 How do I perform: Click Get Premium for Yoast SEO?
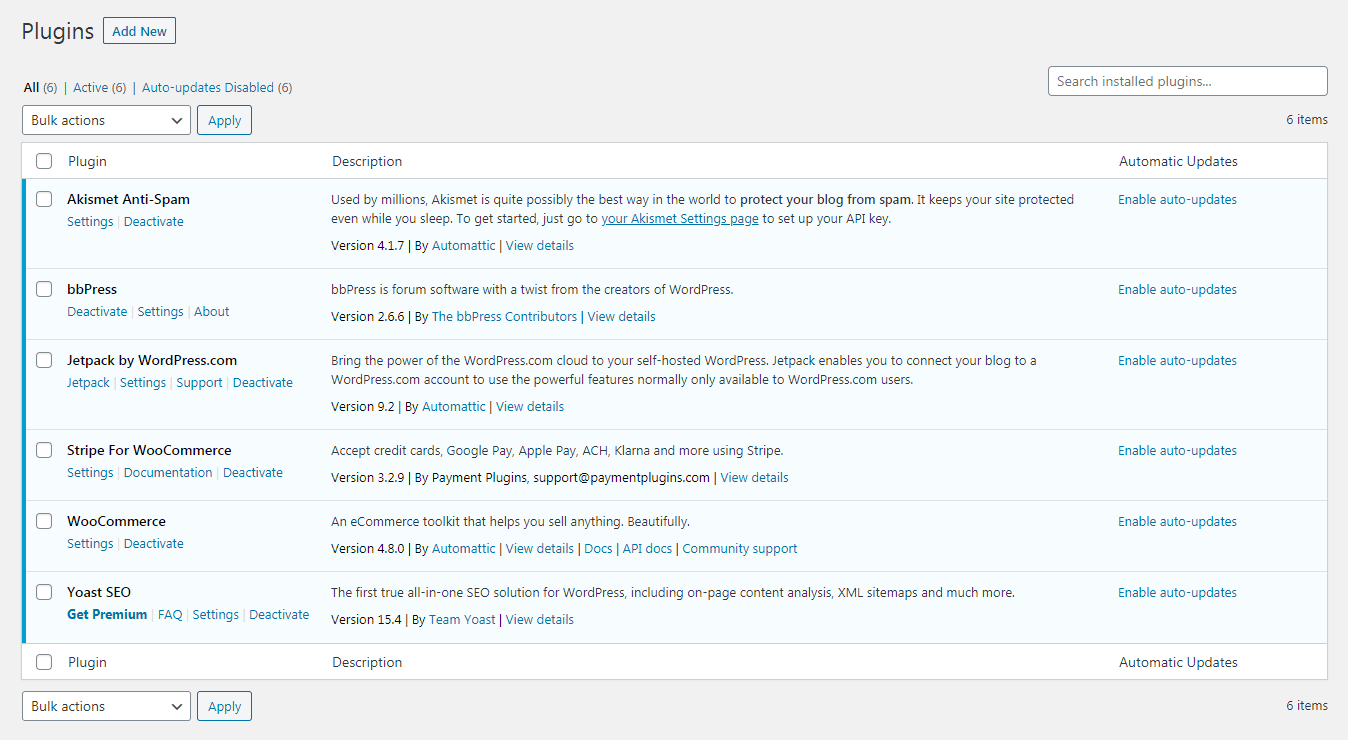pos(107,615)
